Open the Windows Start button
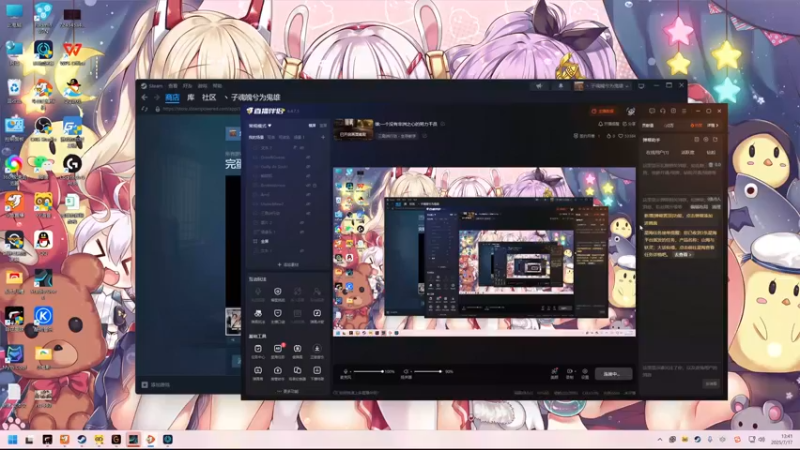 pos(13,439)
